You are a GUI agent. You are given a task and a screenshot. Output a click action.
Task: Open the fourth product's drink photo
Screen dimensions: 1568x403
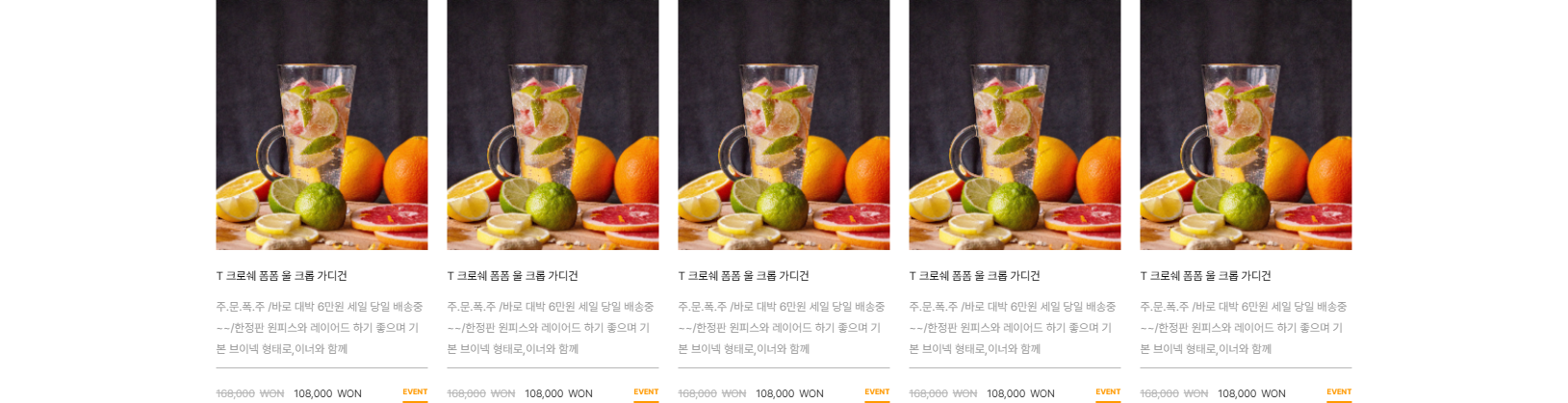pyautogui.click(x=1015, y=125)
